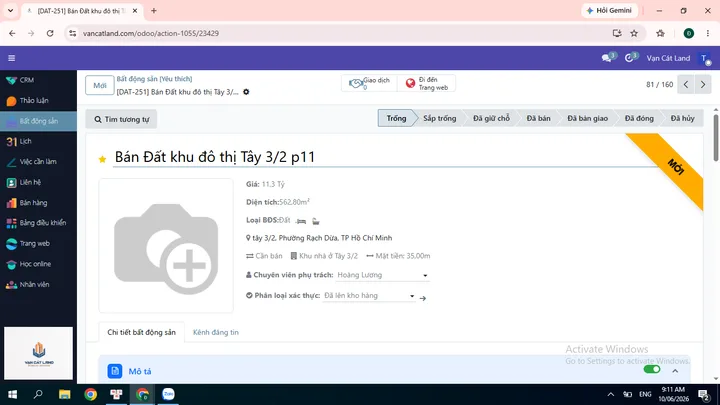
Task: Upload a property photo placeholder
Action: point(166,246)
